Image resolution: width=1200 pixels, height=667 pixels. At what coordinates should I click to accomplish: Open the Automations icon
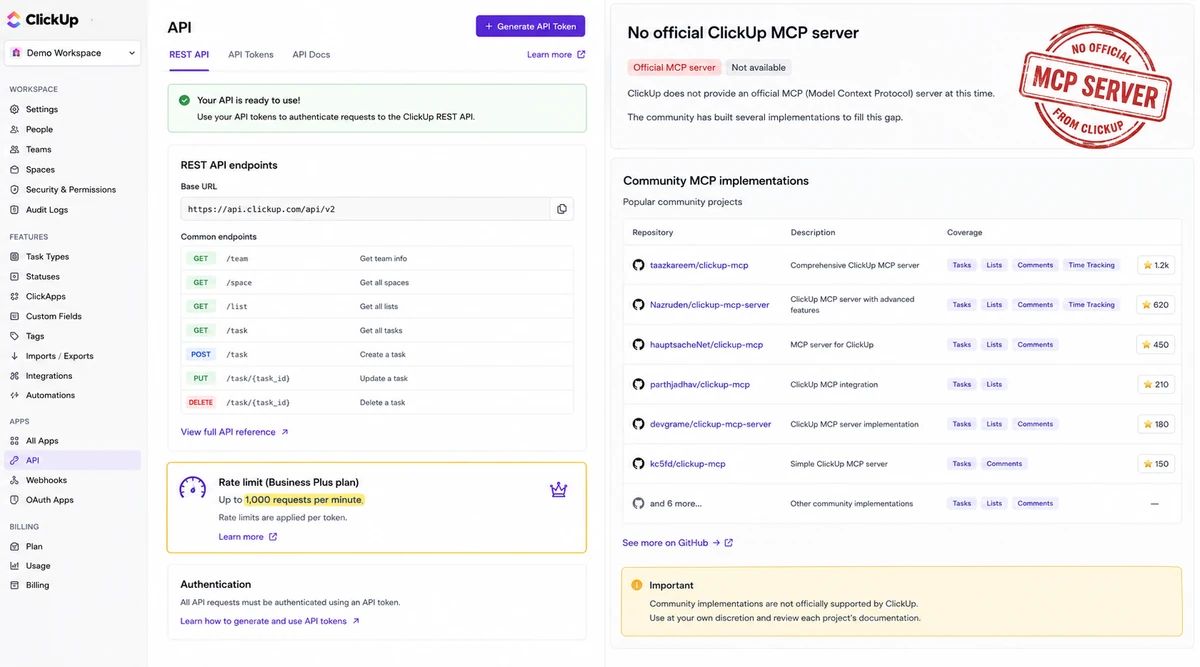(15, 395)
